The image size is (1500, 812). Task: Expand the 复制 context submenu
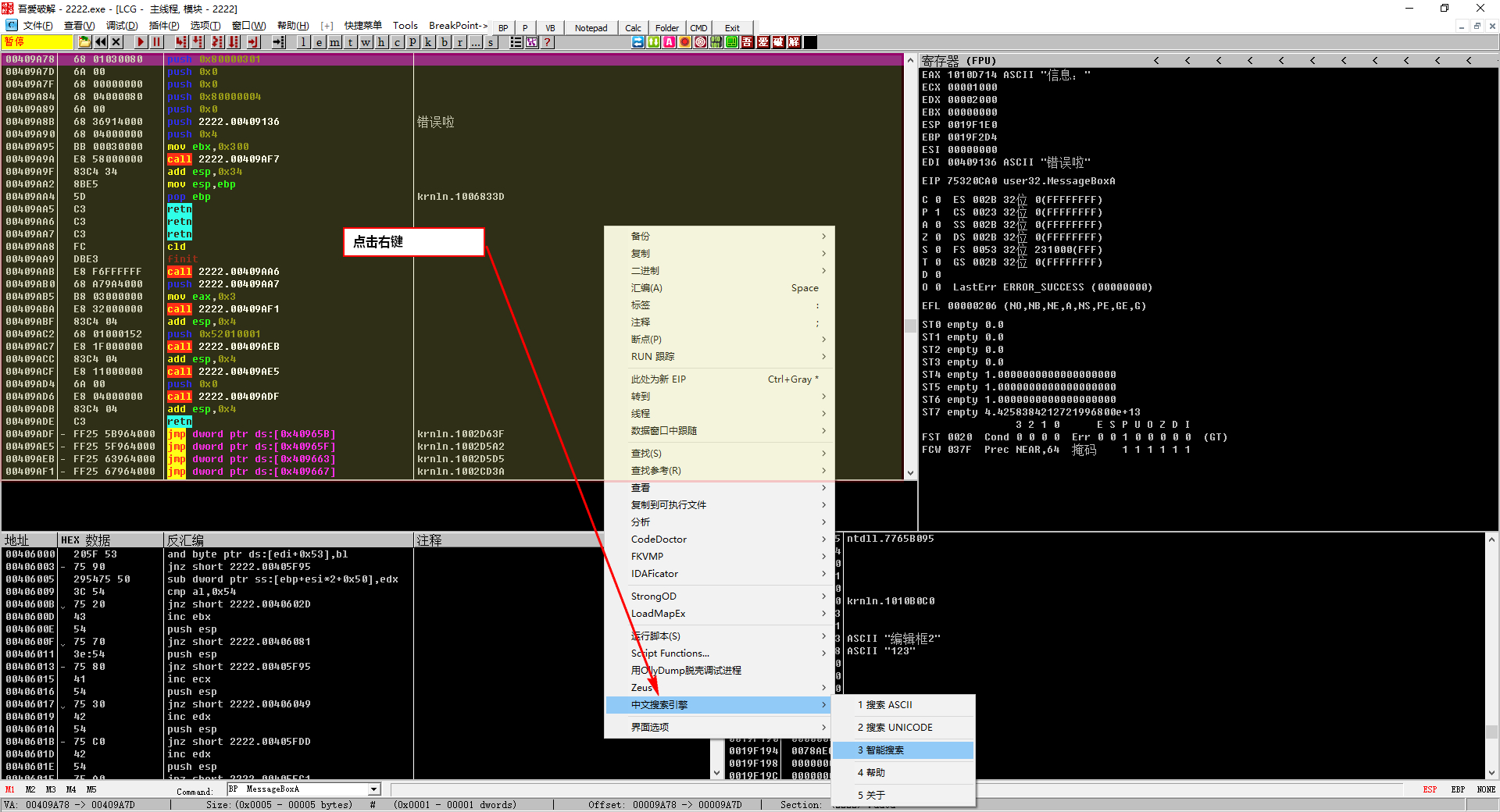click(720, 254)
